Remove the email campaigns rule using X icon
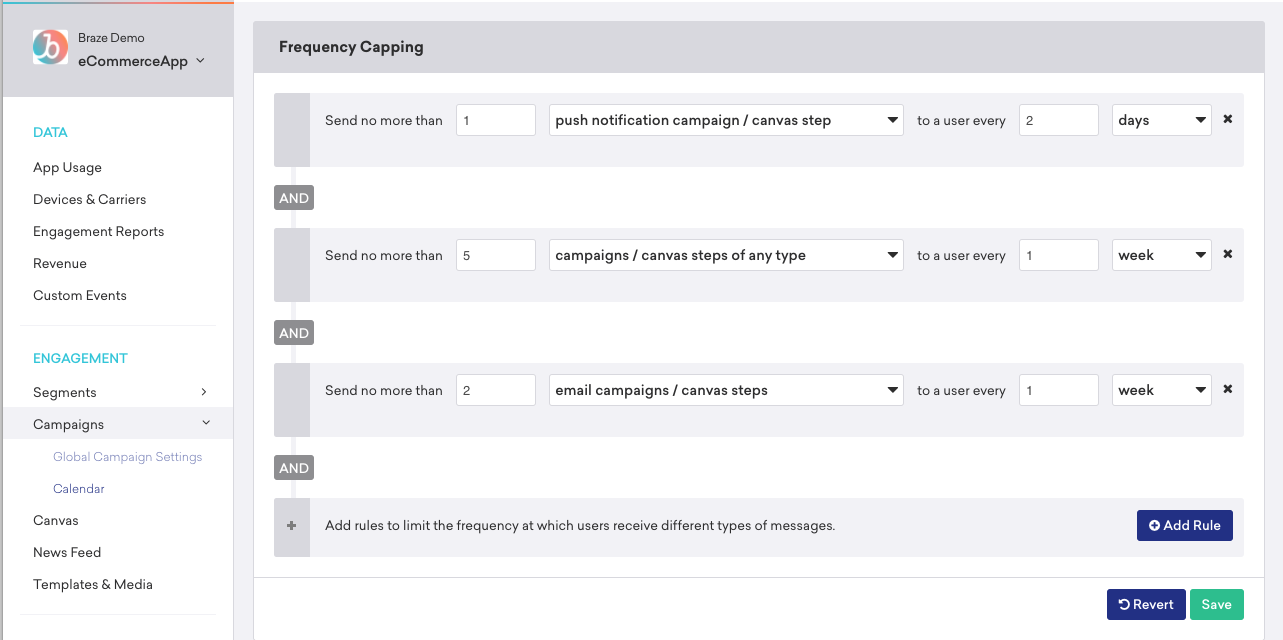 1228,389
